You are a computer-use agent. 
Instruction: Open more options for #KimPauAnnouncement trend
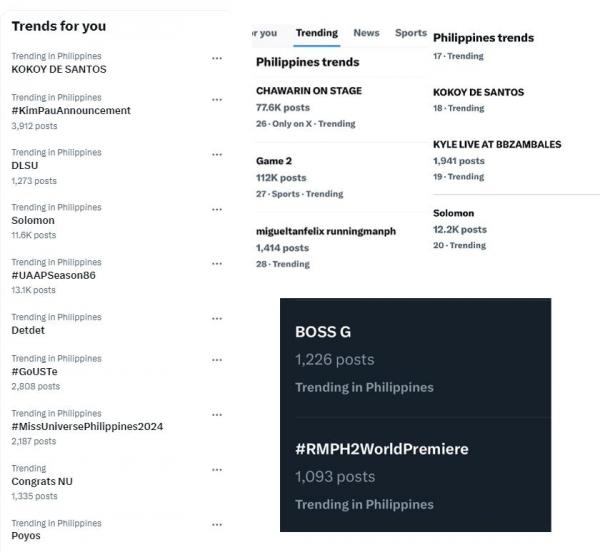click(x=217, y=99)
